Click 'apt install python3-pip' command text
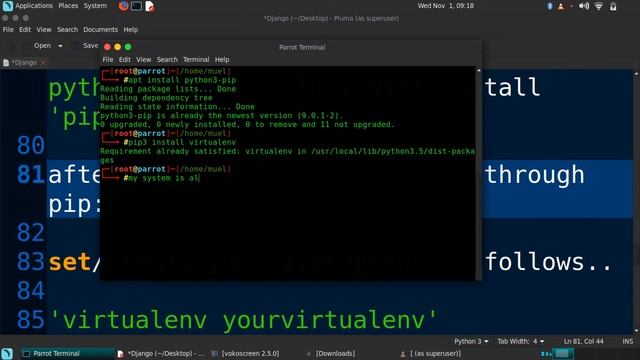The width and height of the screenshot is (640, 360). 182,80
